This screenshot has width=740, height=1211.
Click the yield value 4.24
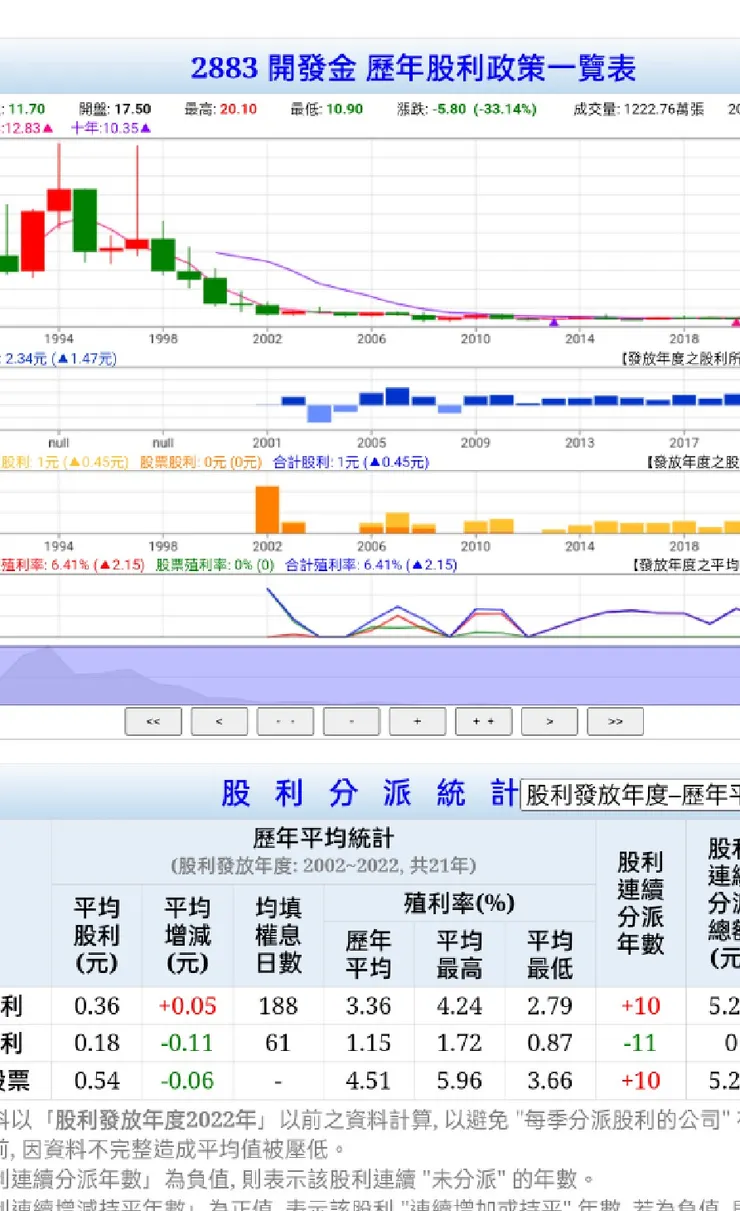pos(459,1005)
